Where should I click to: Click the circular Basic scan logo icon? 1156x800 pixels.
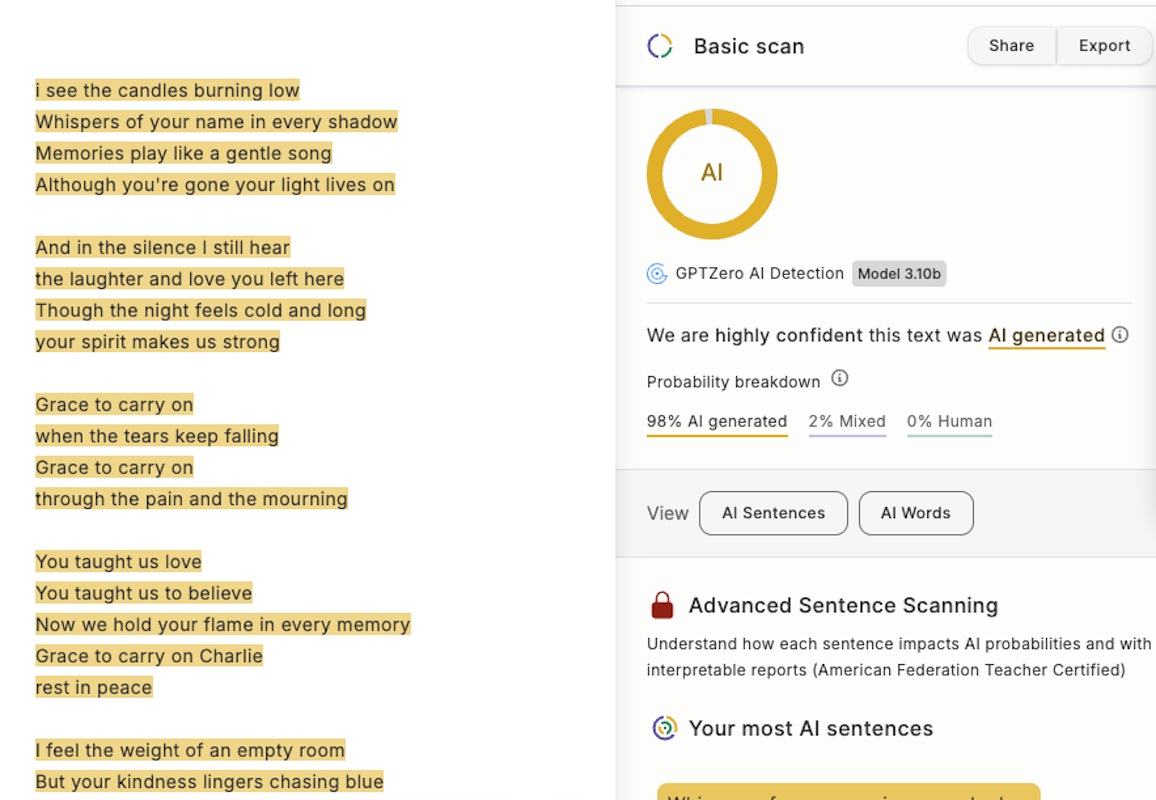(659, 46)
